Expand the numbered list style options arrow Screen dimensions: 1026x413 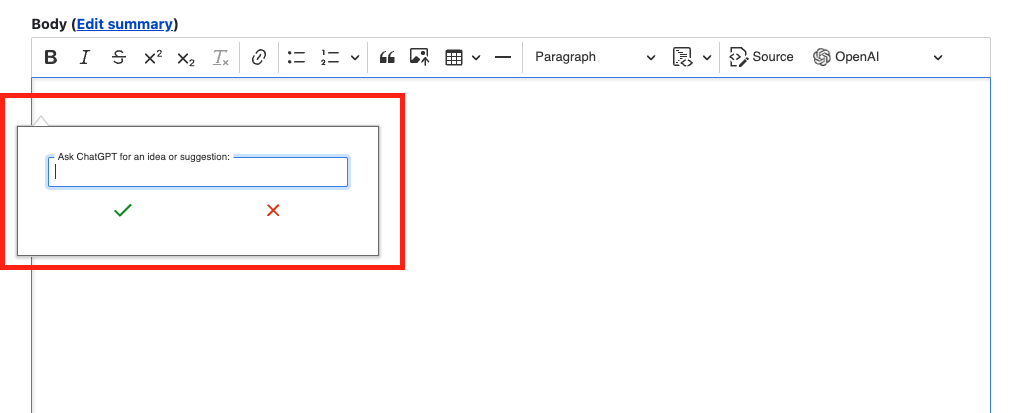coord(355,57)
